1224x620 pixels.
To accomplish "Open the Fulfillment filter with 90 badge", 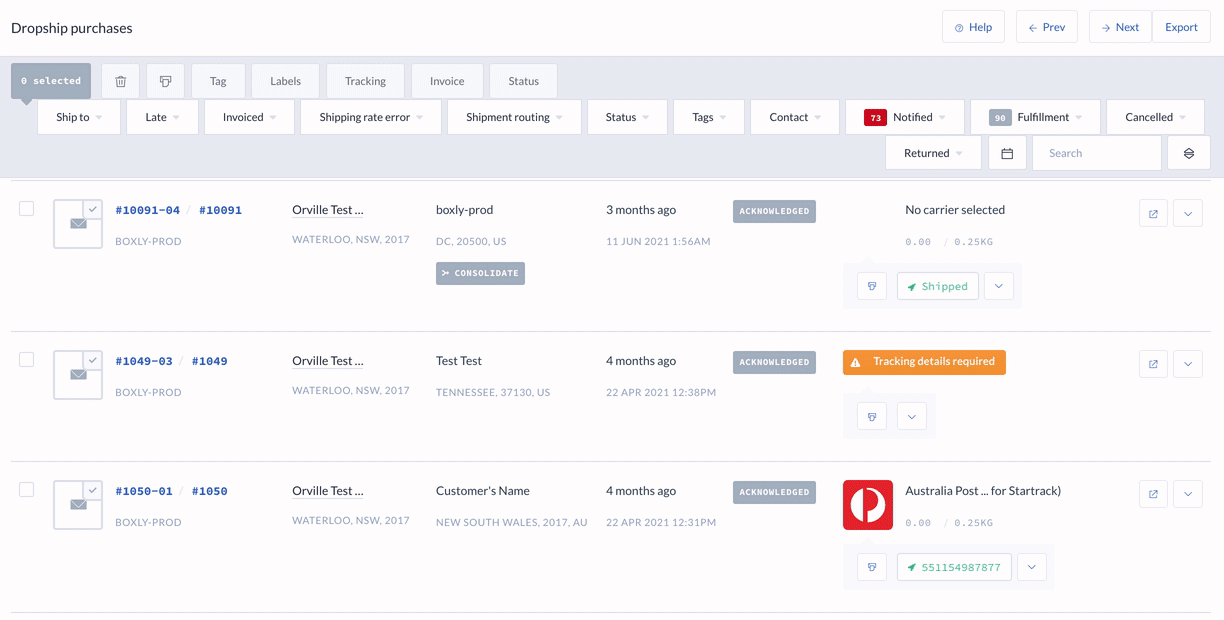I will point(1035,117).
